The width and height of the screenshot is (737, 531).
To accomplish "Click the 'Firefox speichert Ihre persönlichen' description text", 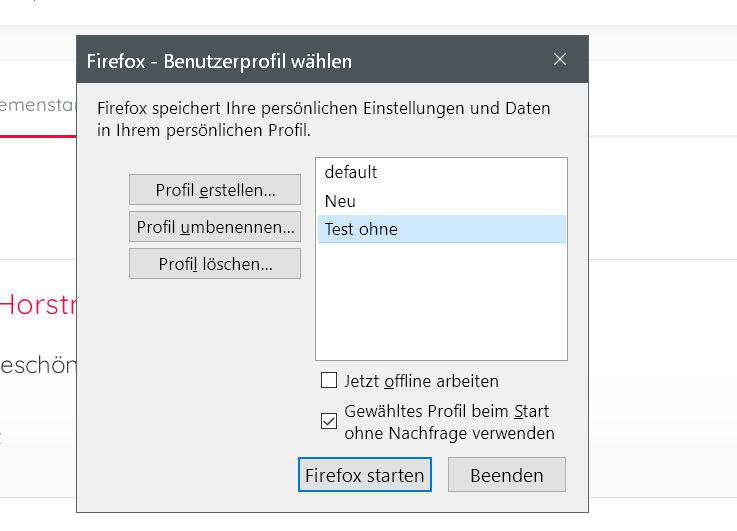I will 323,108.
